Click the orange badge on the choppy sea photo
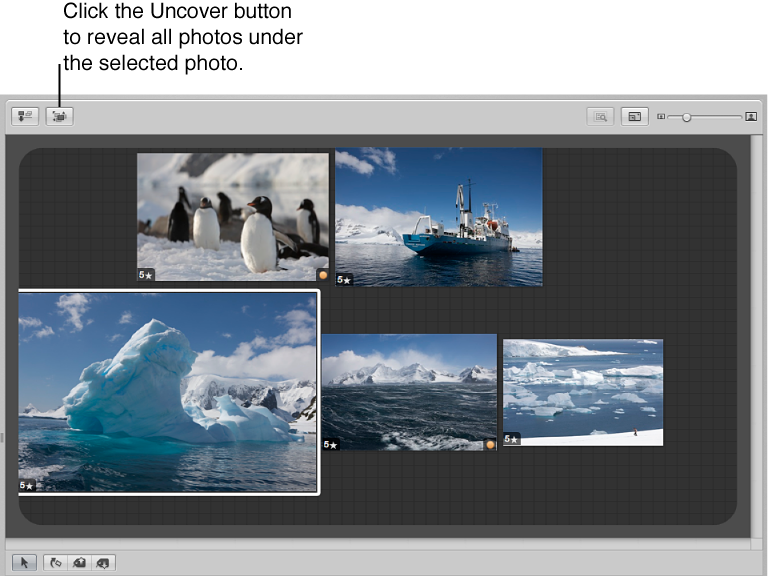 point(490,444)
